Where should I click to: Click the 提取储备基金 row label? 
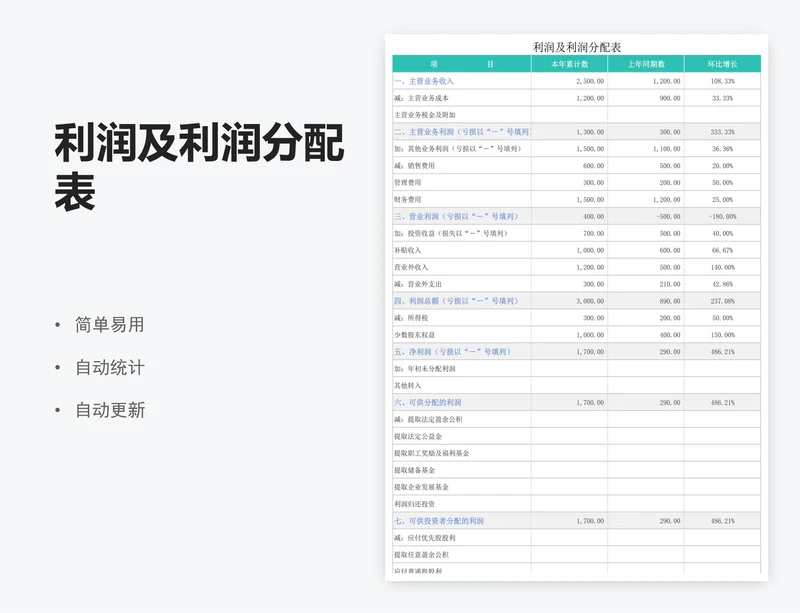[x=415, y=470]
